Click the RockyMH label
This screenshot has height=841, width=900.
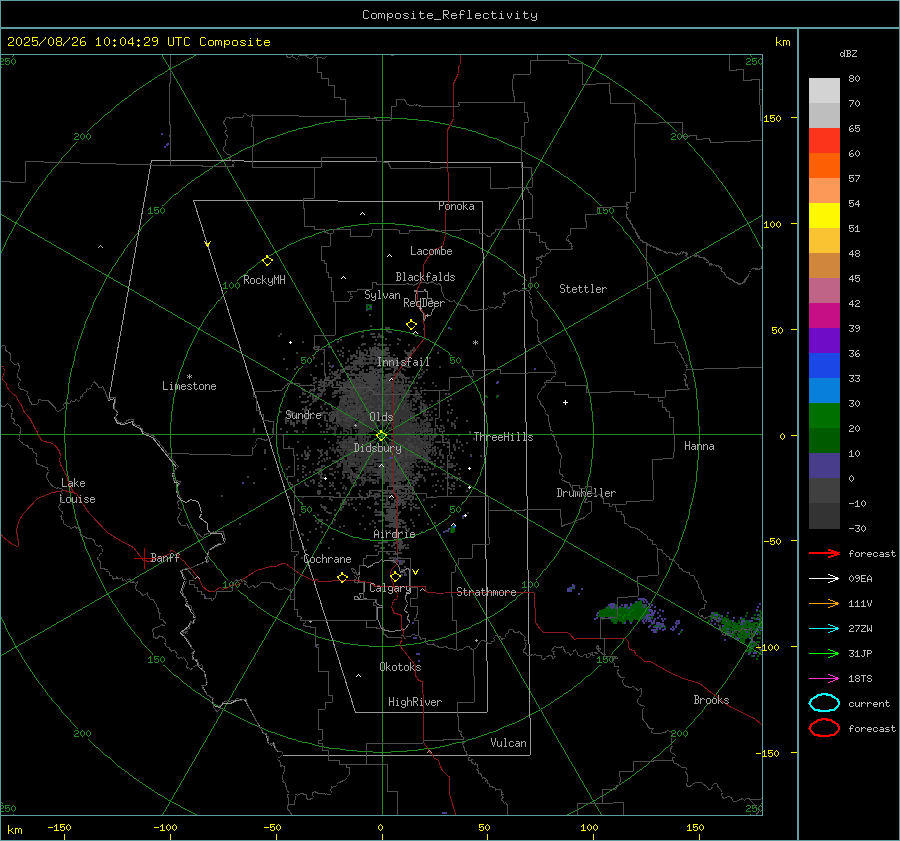pos(264,280)
